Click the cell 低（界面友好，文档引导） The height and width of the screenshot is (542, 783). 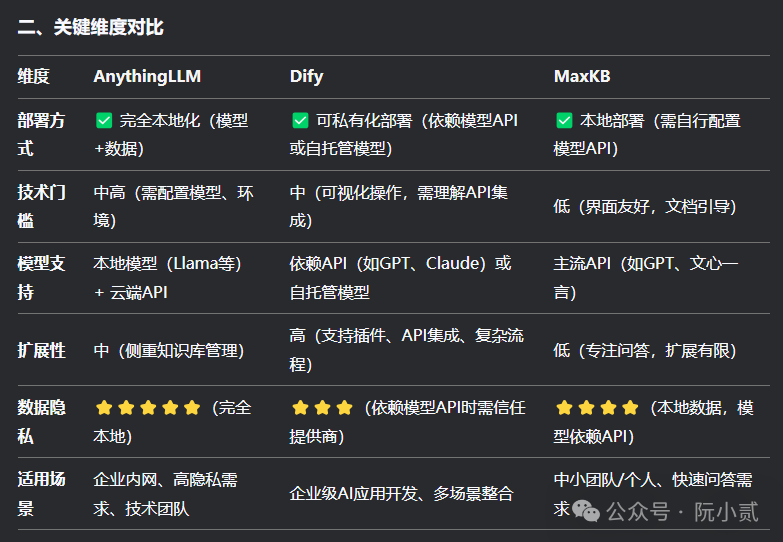pyautogui.click(x=645, y=206)
